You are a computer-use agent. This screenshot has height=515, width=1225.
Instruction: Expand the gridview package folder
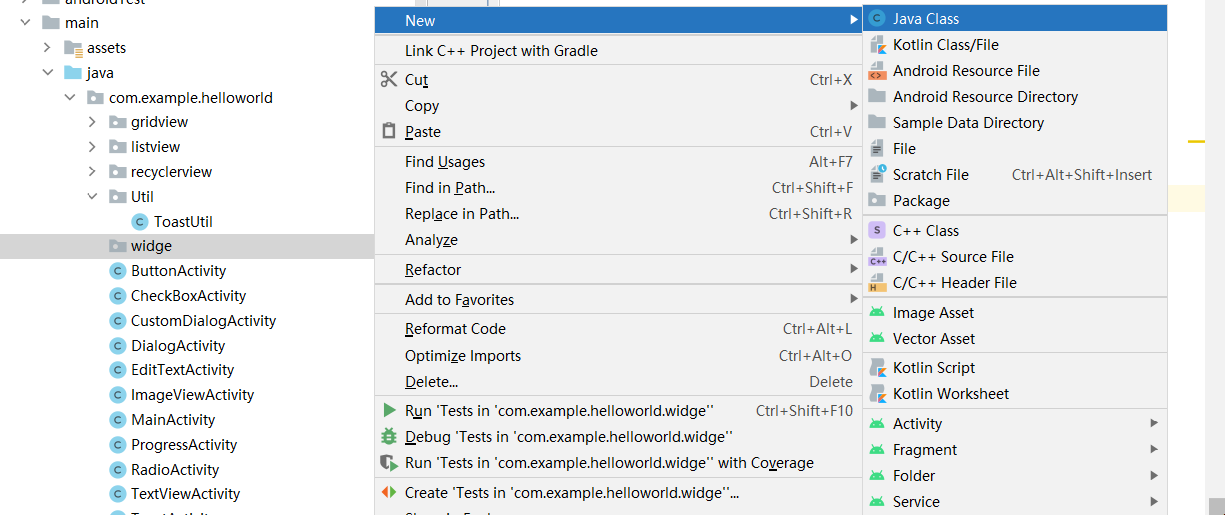92,122
